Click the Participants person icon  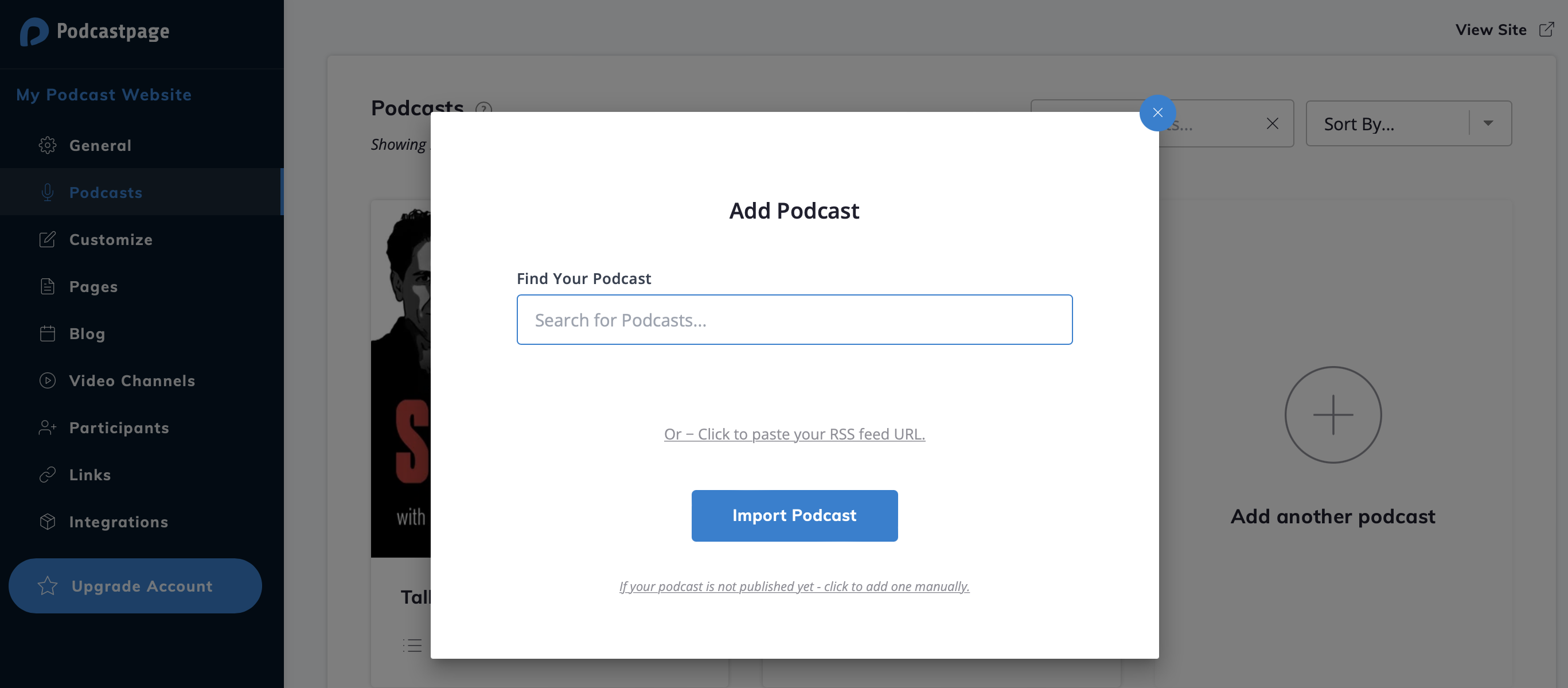point(48,427)
